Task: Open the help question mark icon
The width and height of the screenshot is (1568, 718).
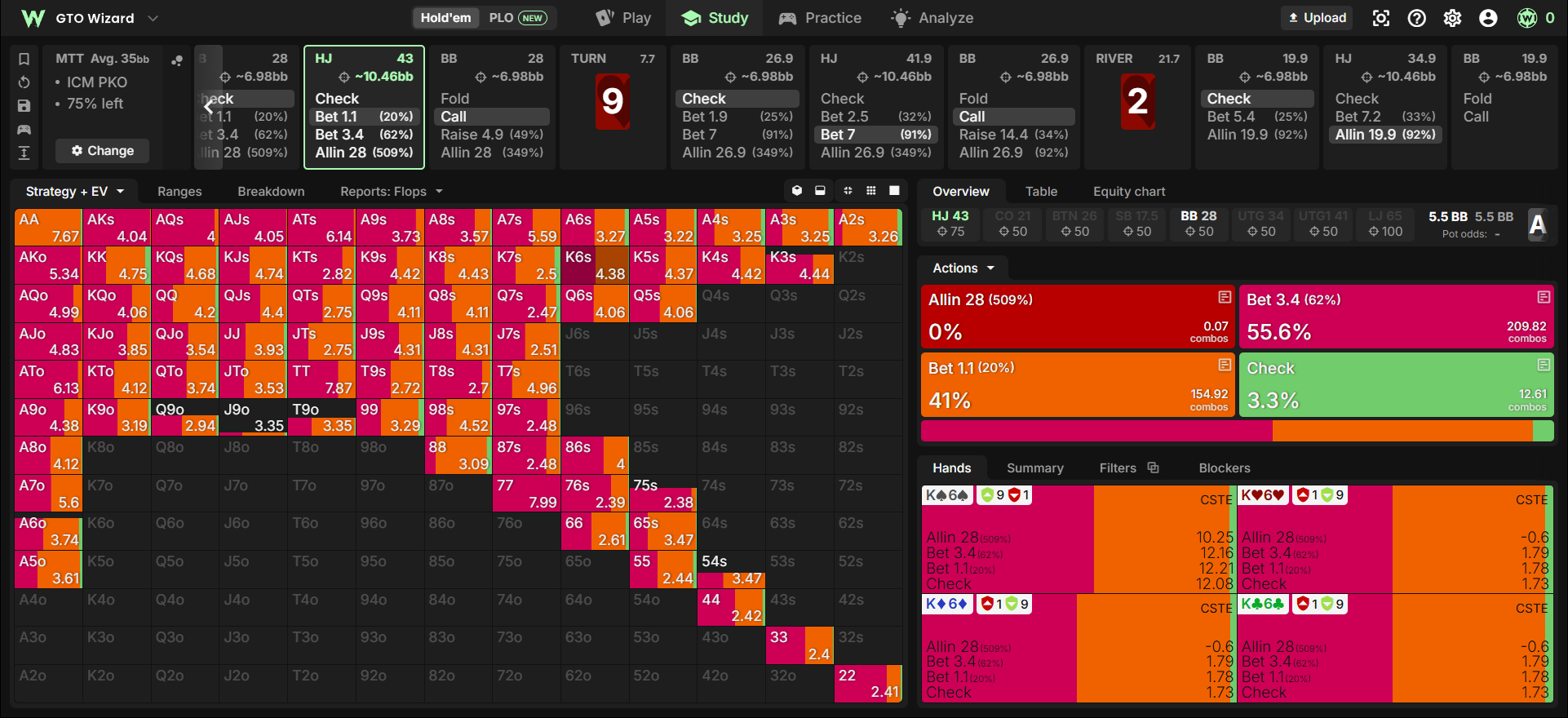Action: click(x=1417, y=18)
